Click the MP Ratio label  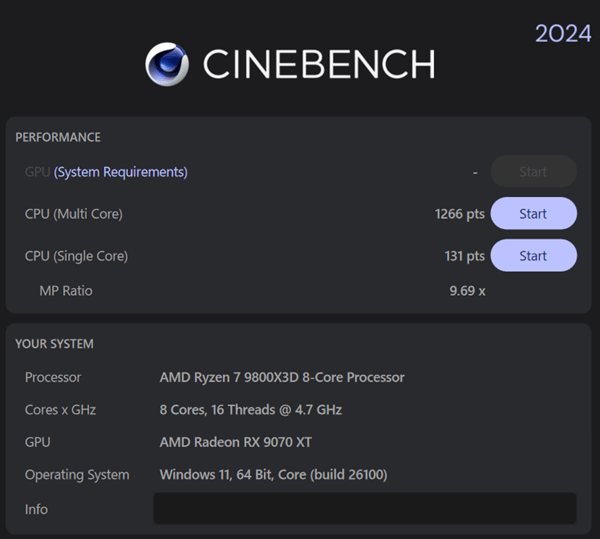[x=66, y=291]
